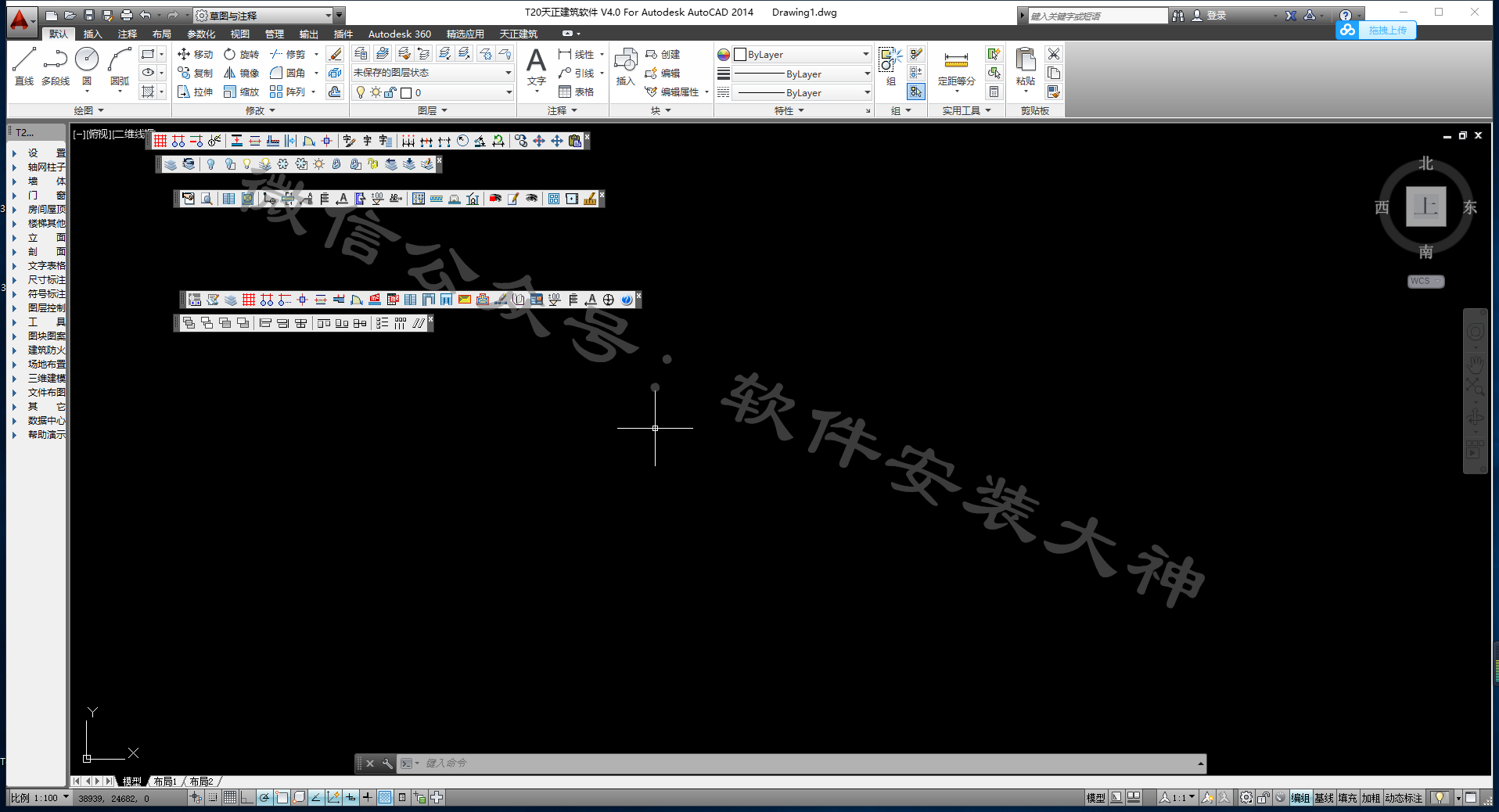The image size is (1499, 812).
Task: Open the 插入 ribbon tab
Action: (92, 34)
